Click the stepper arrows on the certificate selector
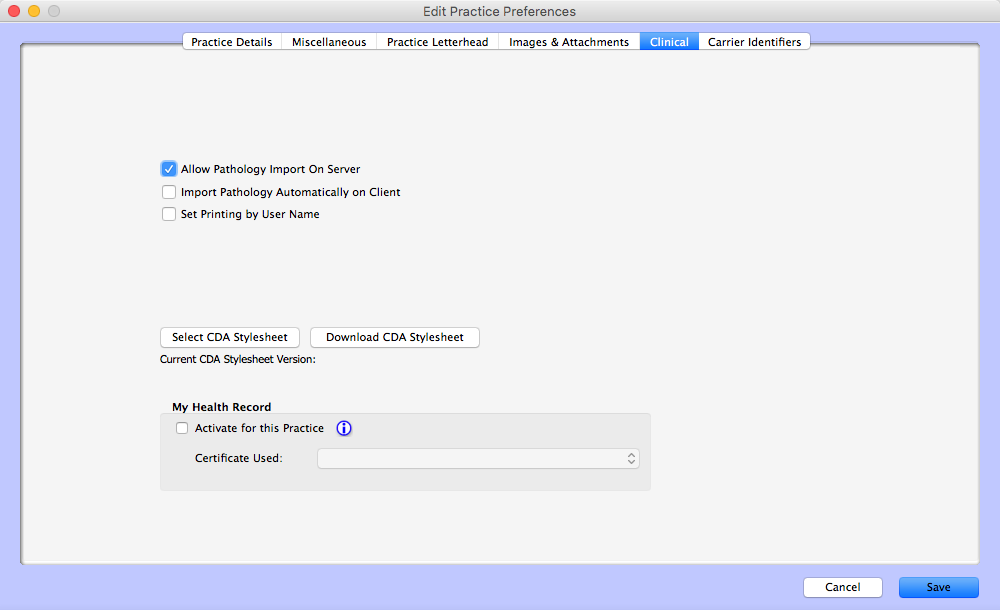This screenshot has height=610, width=1000. 631,457
